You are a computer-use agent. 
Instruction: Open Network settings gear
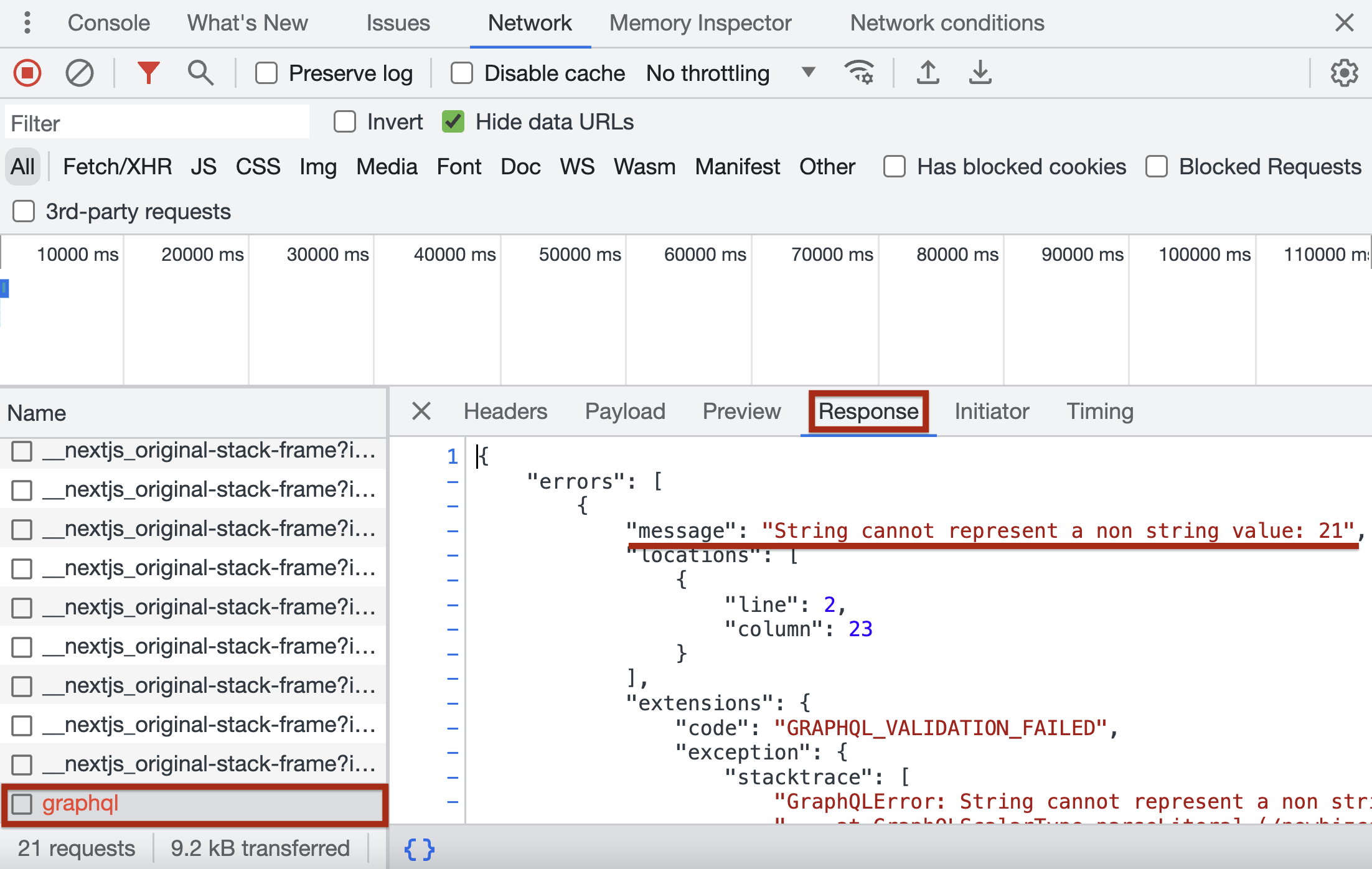[1344, 73]
